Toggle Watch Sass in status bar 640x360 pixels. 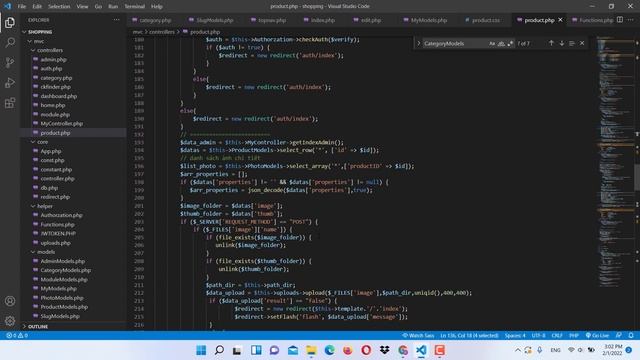point(418,336)
